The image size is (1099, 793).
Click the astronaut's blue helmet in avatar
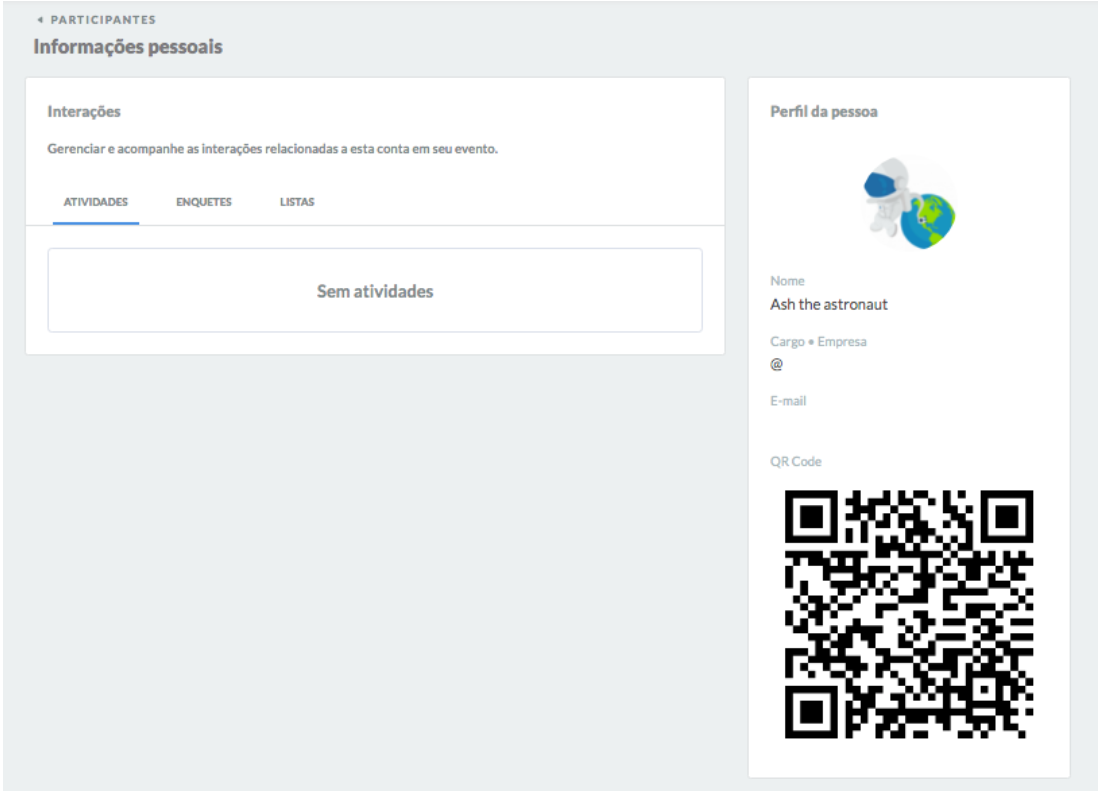[x=879, y=183]
